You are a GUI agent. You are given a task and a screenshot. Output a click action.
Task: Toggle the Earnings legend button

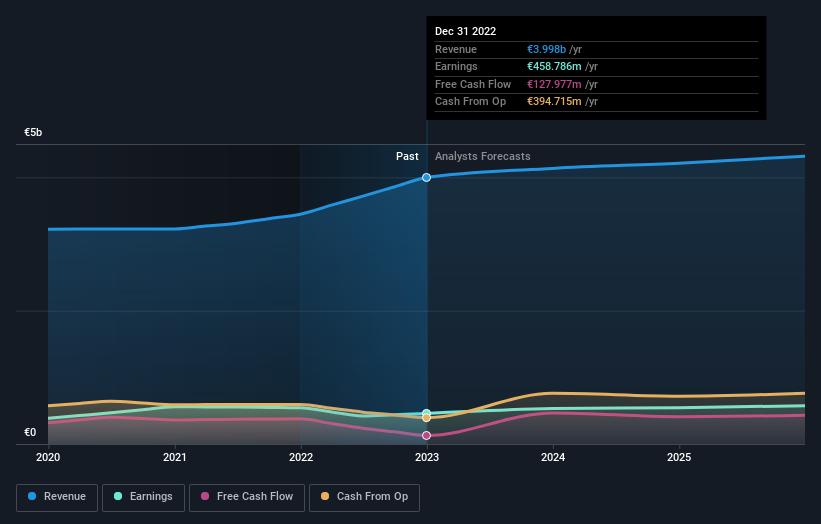(x=143, y=497)
